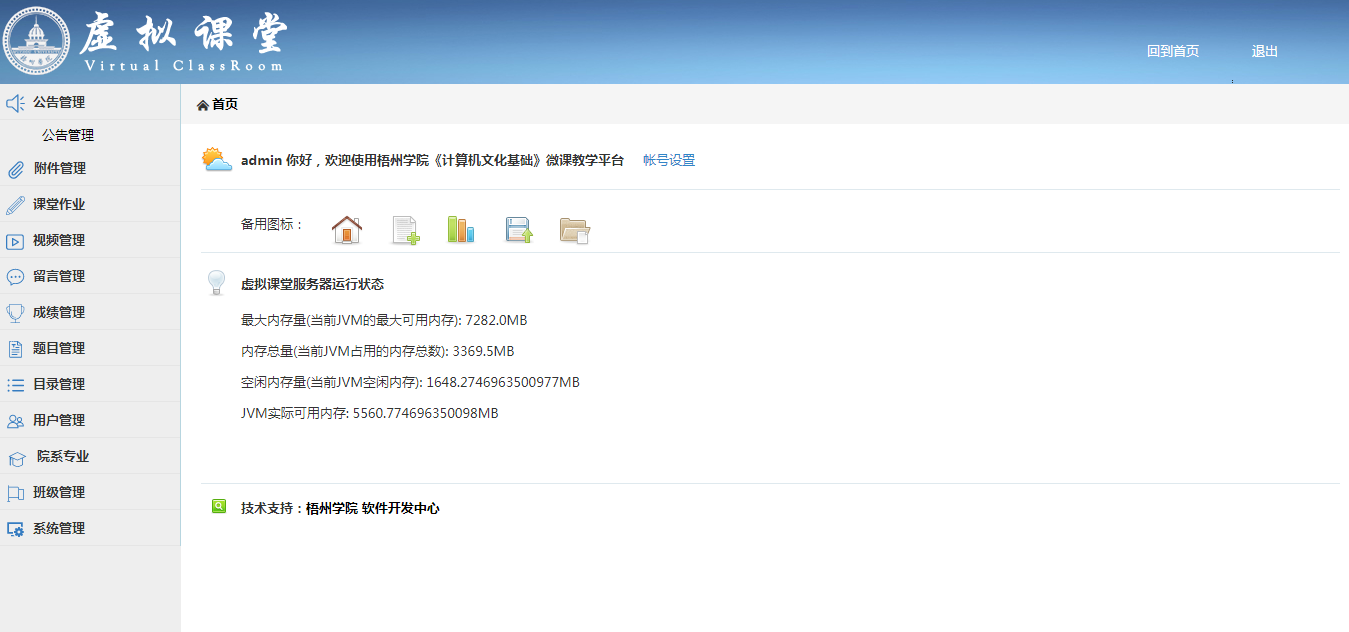Click the new document icon with plus
The image size is (1349, 632).
pos(405,230)
